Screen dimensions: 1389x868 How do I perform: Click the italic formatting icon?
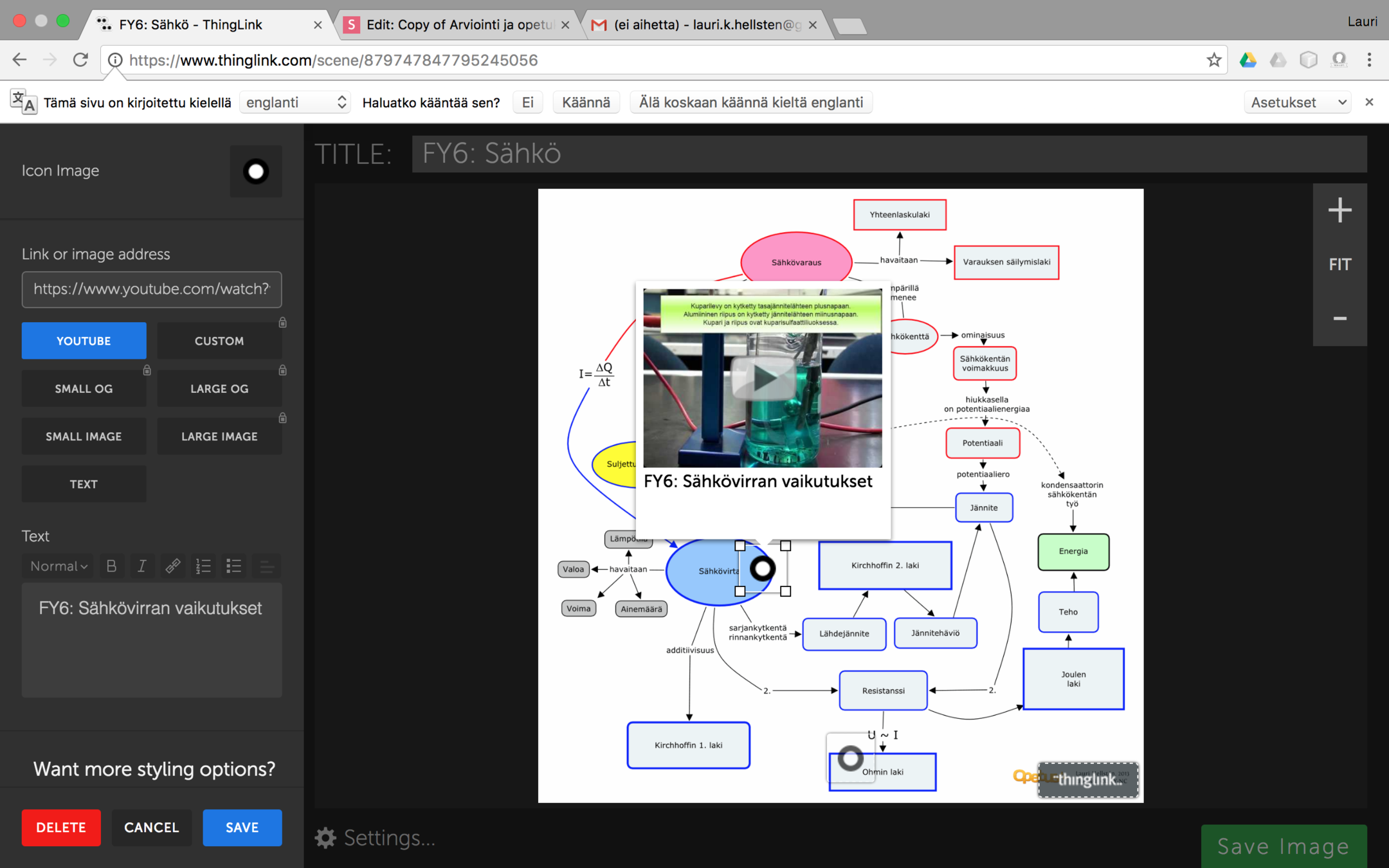click(141, 566)
